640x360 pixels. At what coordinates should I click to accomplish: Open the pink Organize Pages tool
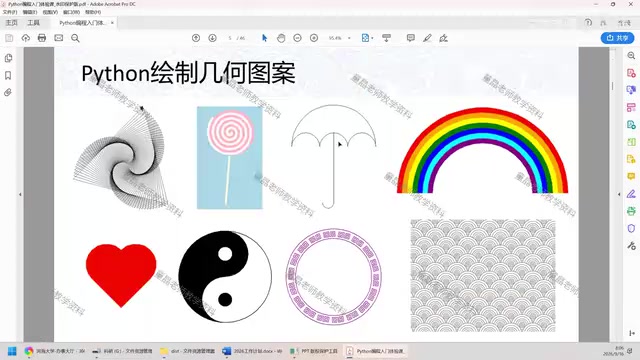[631, 107]
